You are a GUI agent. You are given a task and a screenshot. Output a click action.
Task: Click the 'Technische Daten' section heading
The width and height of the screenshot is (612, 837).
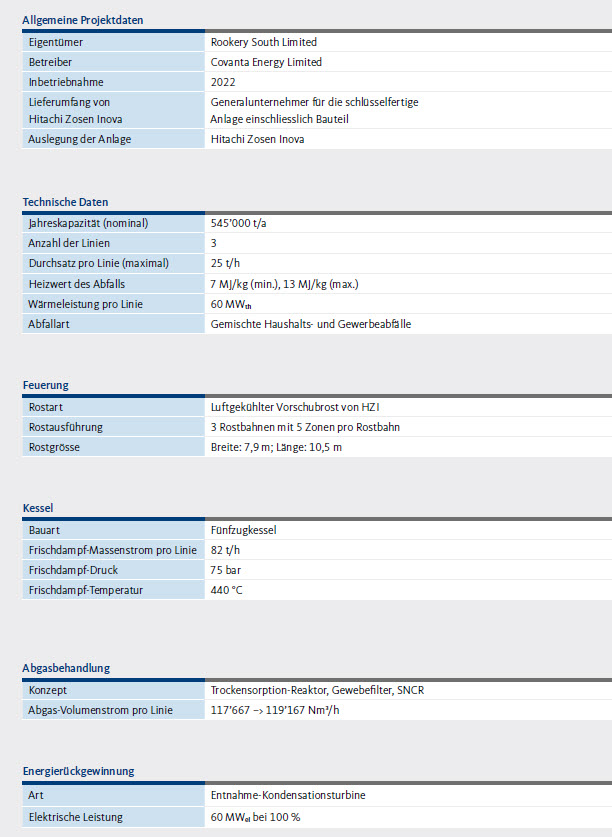pos(66,202)
